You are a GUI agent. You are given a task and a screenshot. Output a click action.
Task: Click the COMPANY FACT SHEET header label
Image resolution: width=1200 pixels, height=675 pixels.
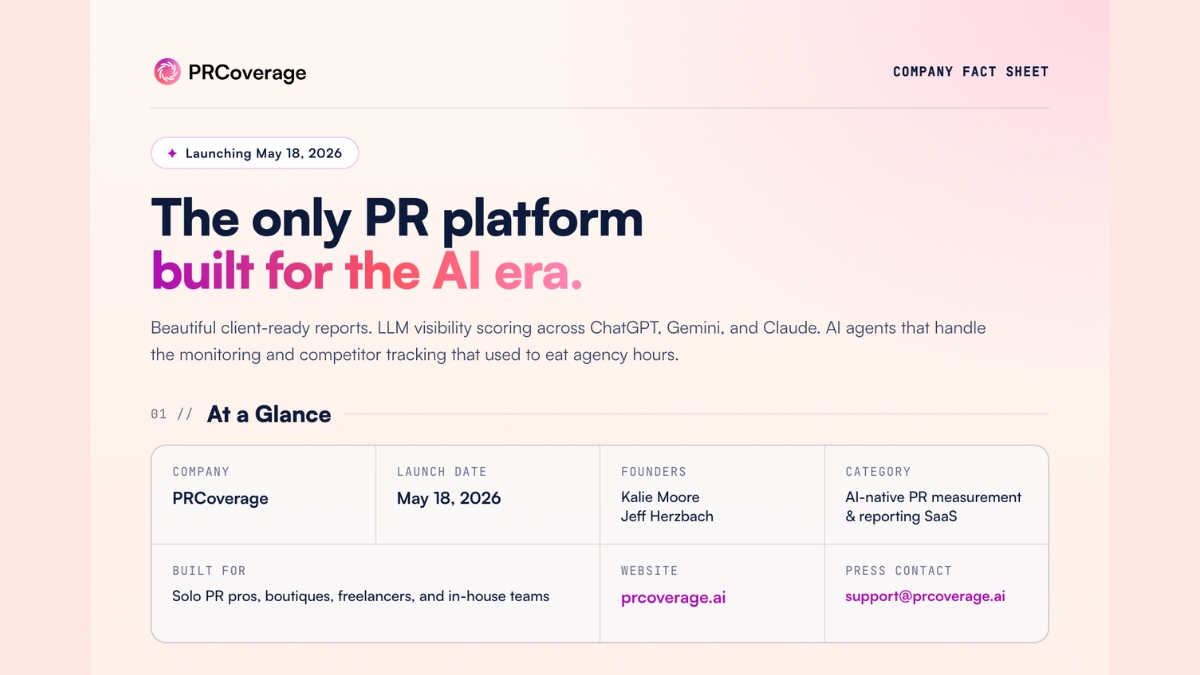click(971, 71)
